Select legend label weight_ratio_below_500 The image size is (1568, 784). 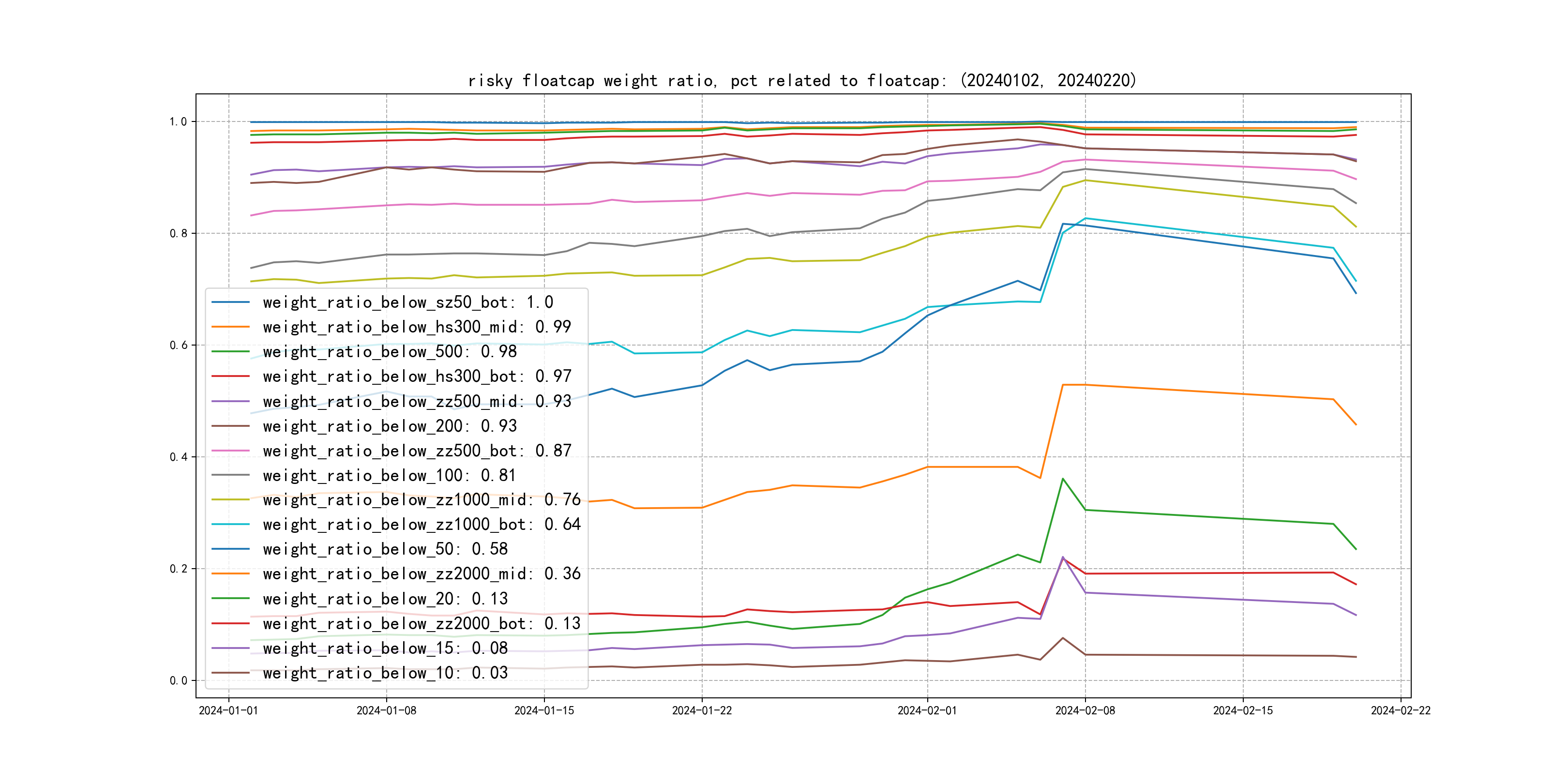point(390,352)
